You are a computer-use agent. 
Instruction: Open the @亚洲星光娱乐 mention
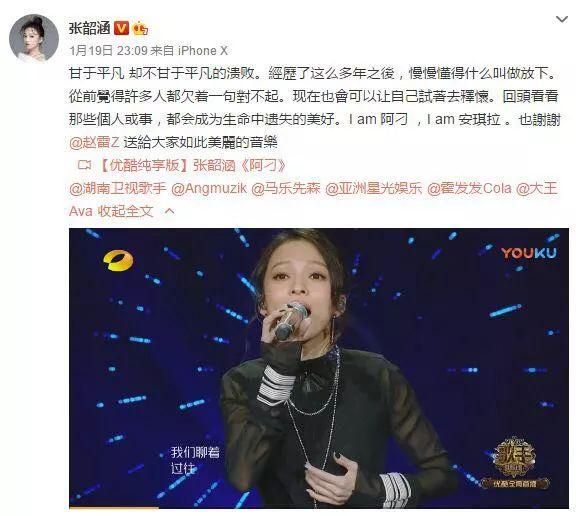pos(374,188)
